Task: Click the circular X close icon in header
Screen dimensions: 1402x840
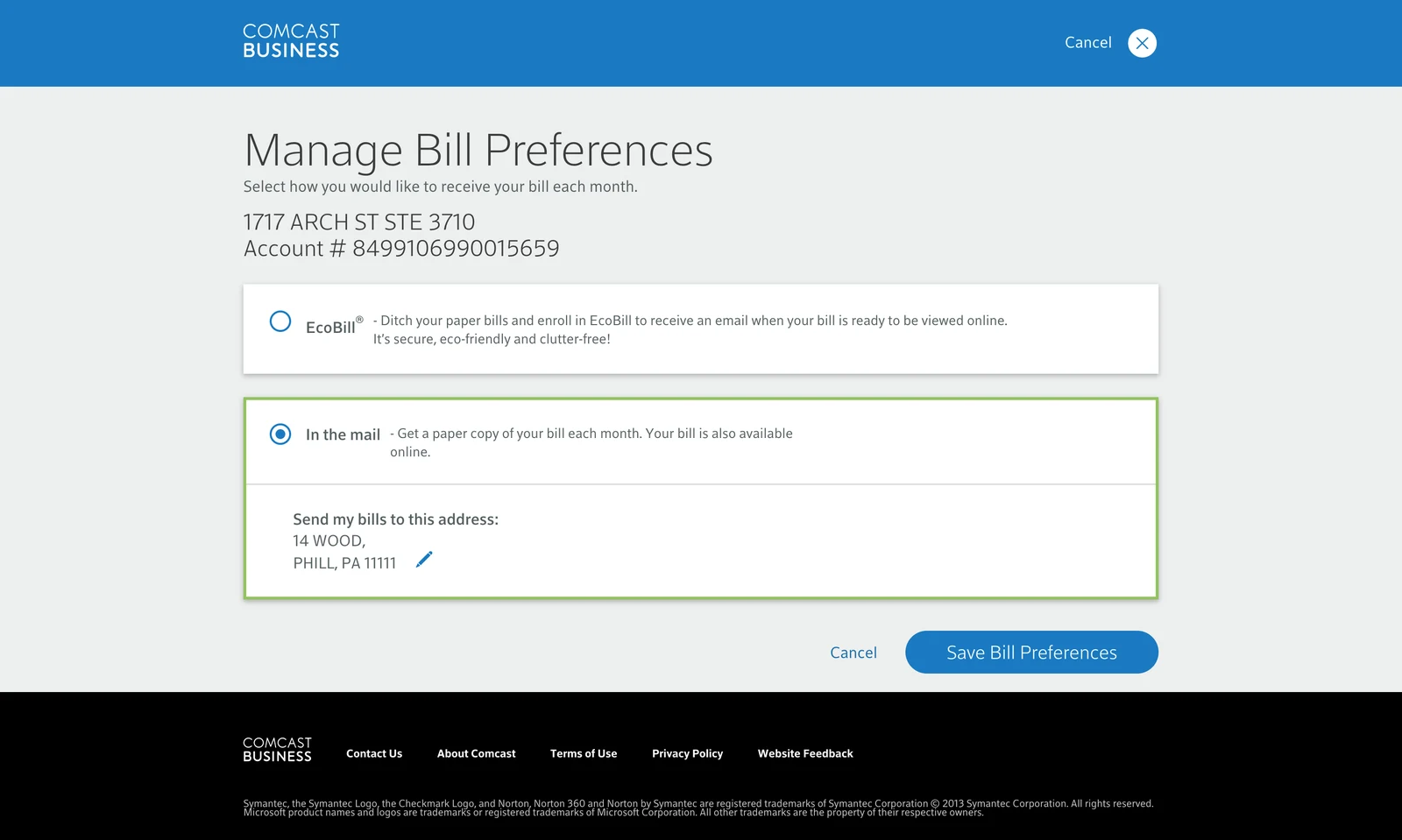Action: (x=1142, y=43)
